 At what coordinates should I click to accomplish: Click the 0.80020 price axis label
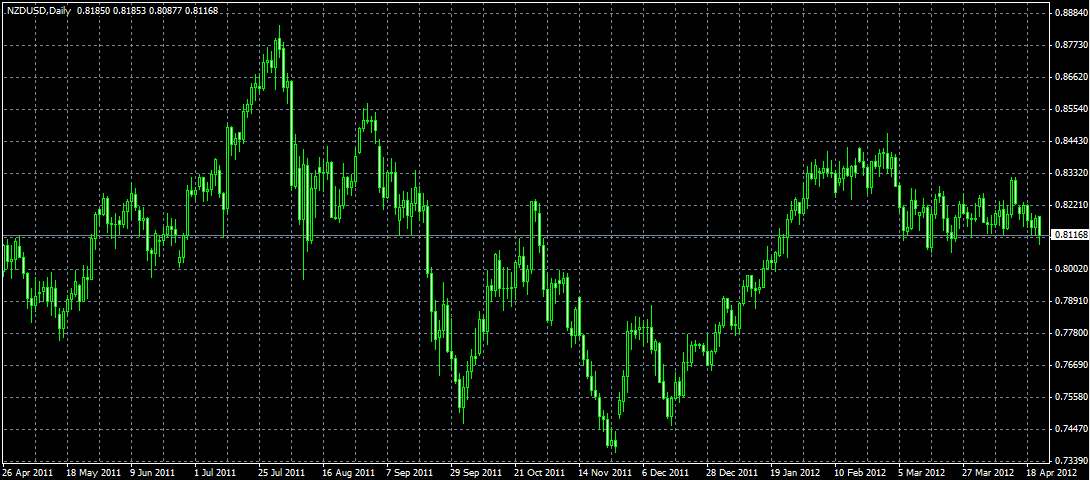coord(1070,269)
